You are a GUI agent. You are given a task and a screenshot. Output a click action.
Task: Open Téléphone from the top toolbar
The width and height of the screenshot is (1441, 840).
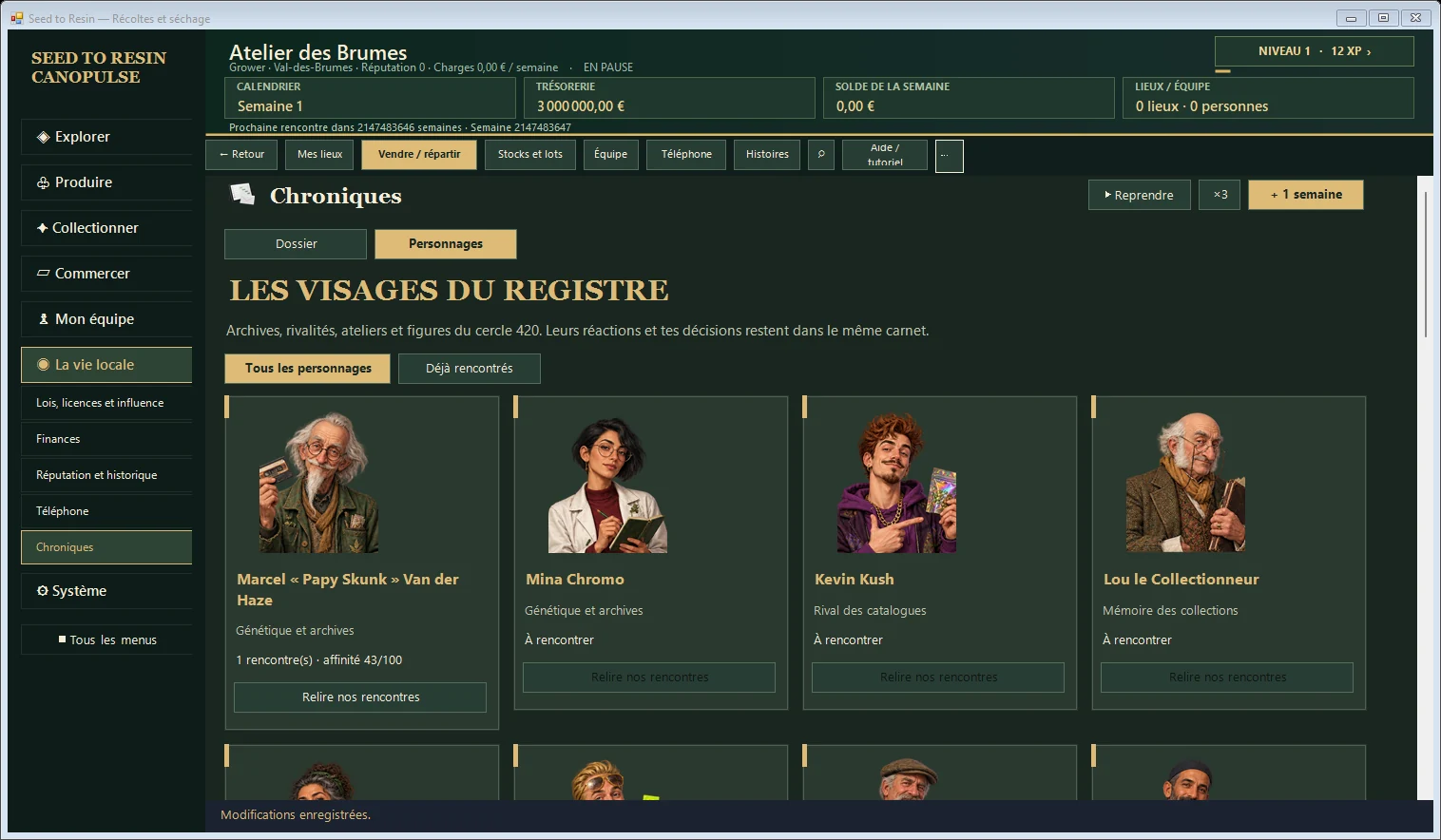[686, 155]
